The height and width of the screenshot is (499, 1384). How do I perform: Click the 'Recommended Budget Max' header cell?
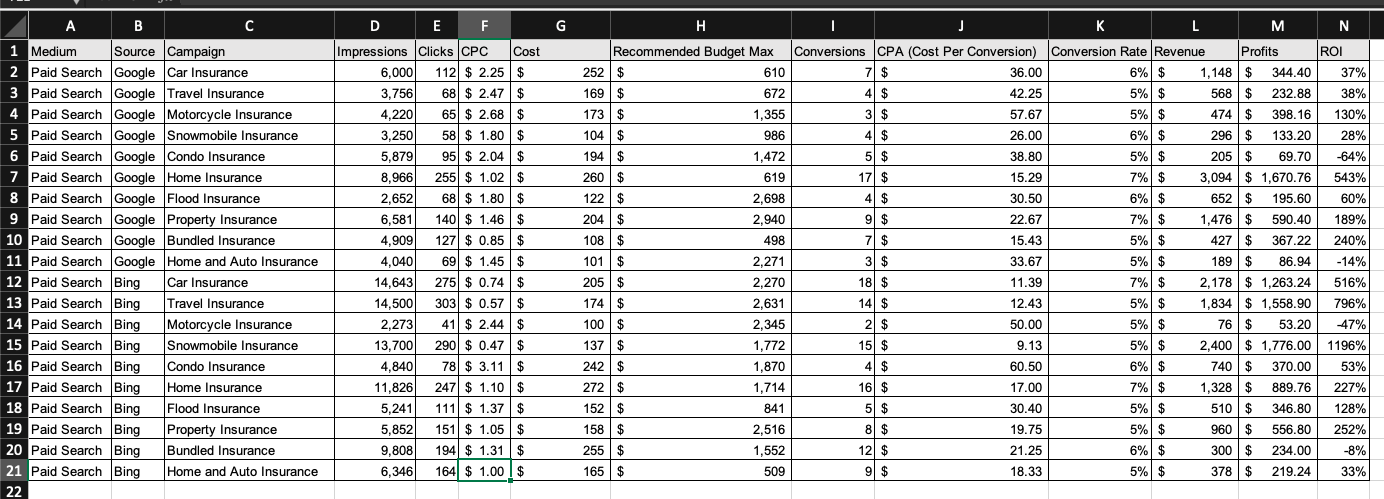coord(700,51)
